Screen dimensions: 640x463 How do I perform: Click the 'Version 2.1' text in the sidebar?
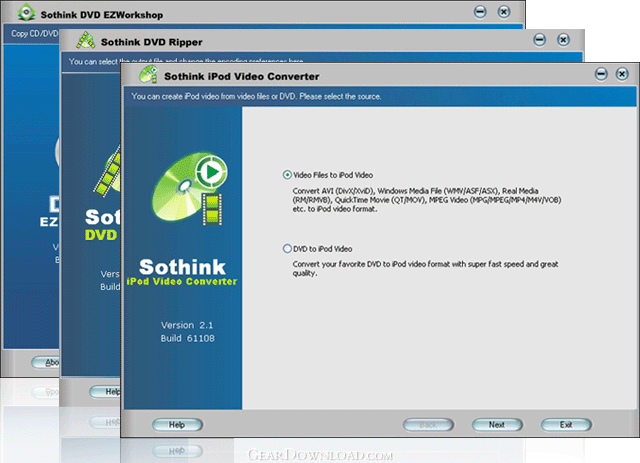[x=187, y=325]
